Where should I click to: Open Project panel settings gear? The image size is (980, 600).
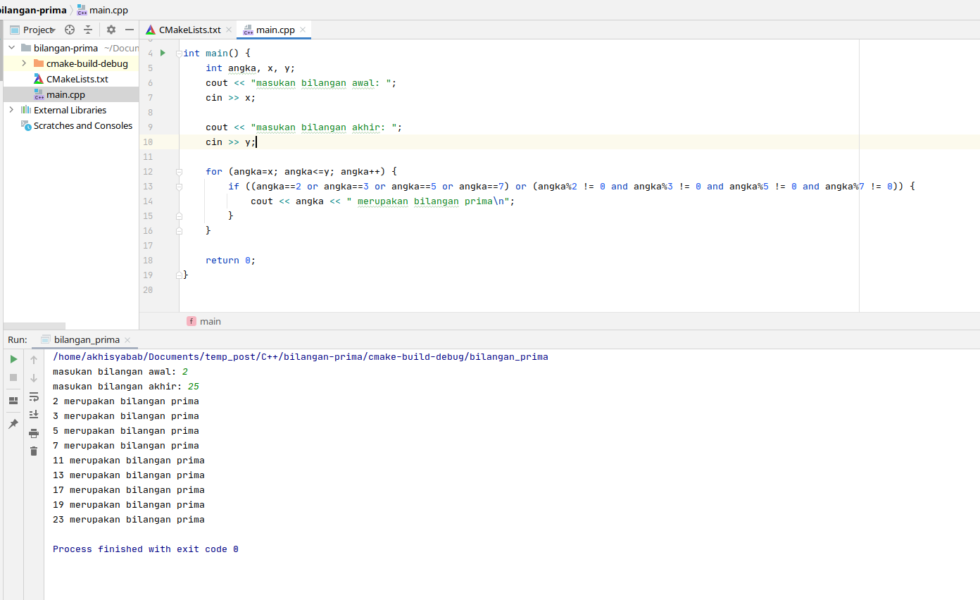(x=111, y=30)
